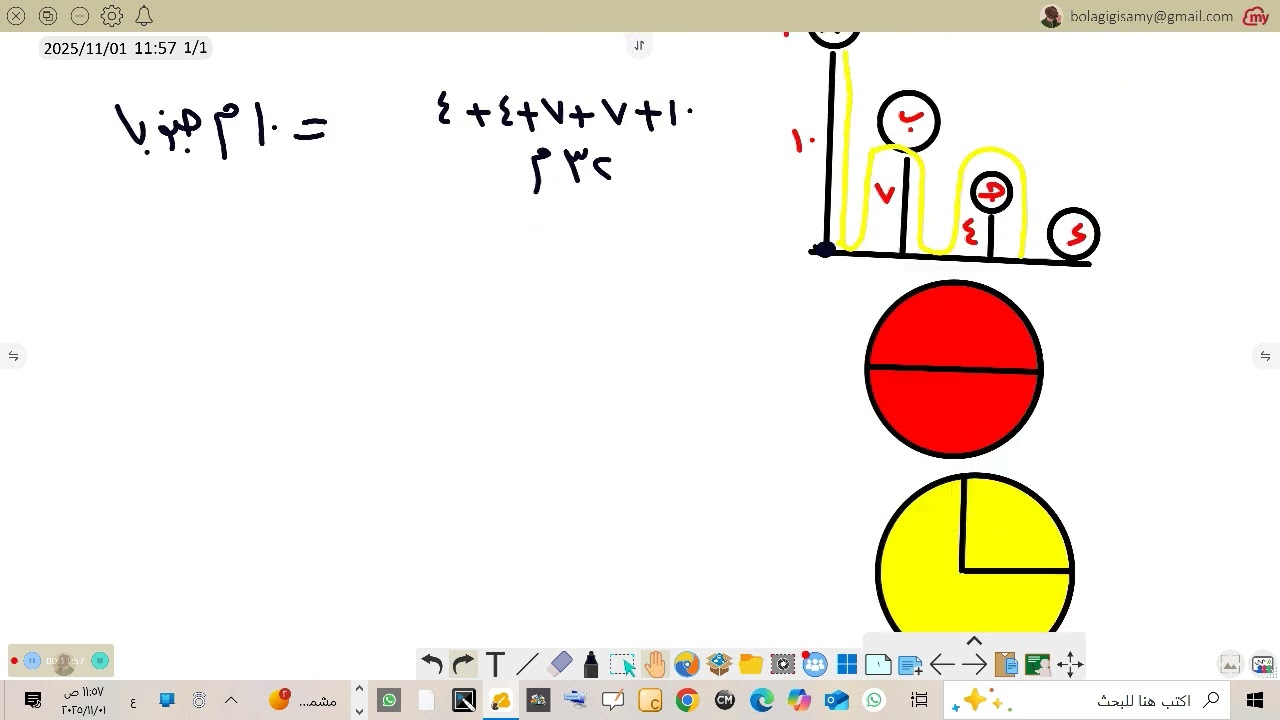This screenshot has height=720, width=1280.
Task: Click the red my logo icon
Action: [1256, 16]
